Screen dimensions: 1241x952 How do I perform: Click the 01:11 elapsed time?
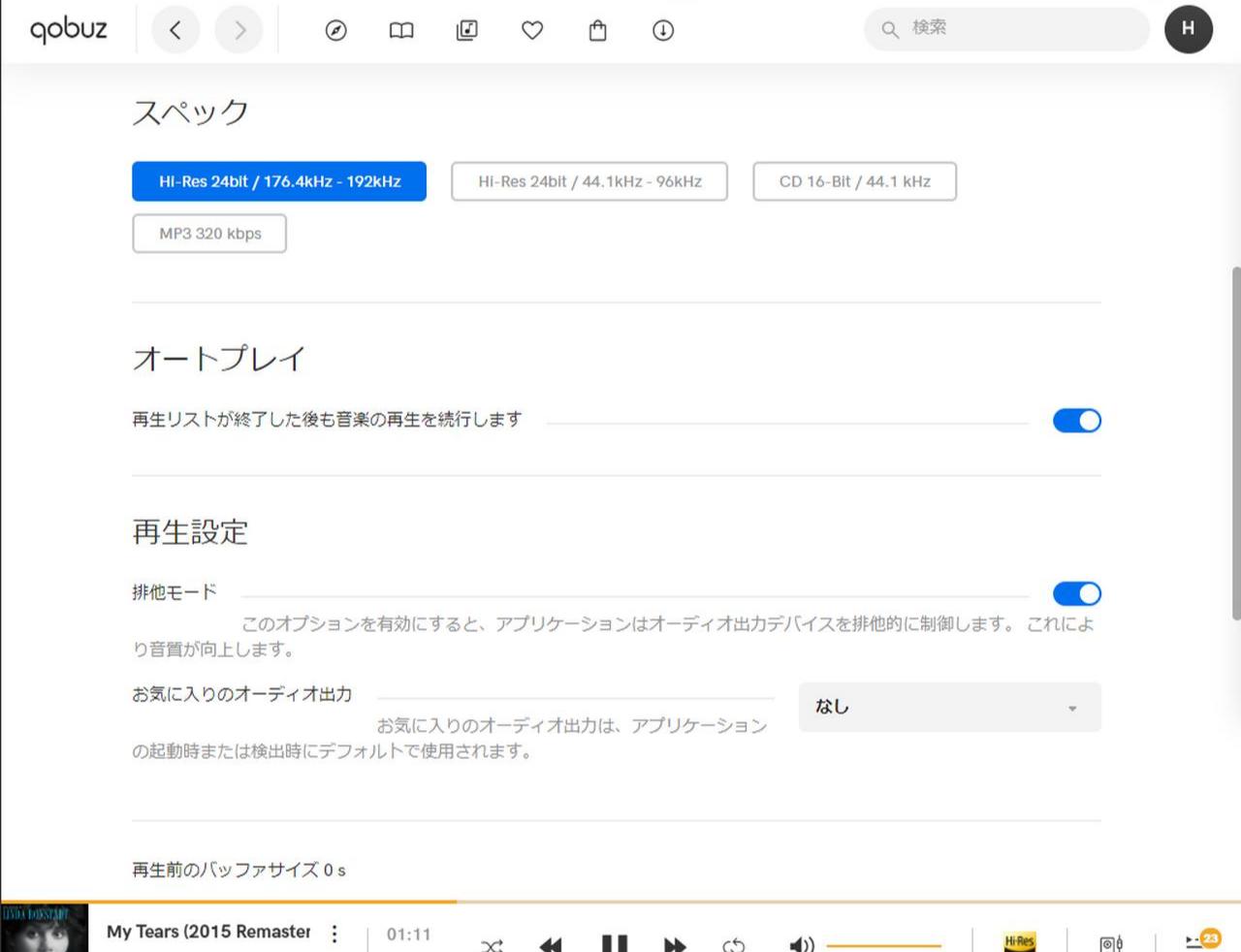coord(408,935)
